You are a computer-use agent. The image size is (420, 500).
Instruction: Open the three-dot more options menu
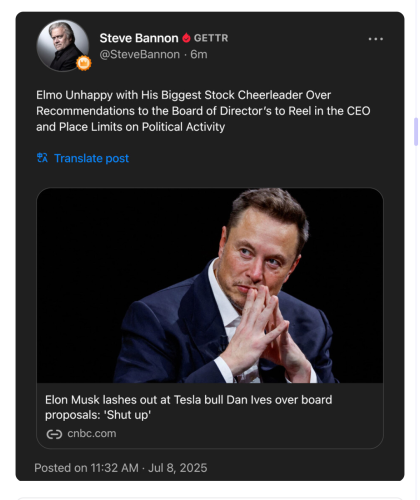click(x=376, y=39)
